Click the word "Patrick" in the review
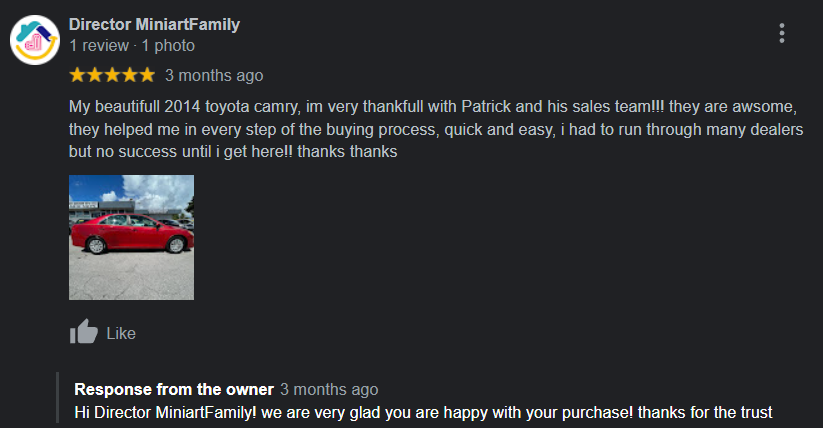The width and height of the screenshot is (823, 428). pos(487,106)
